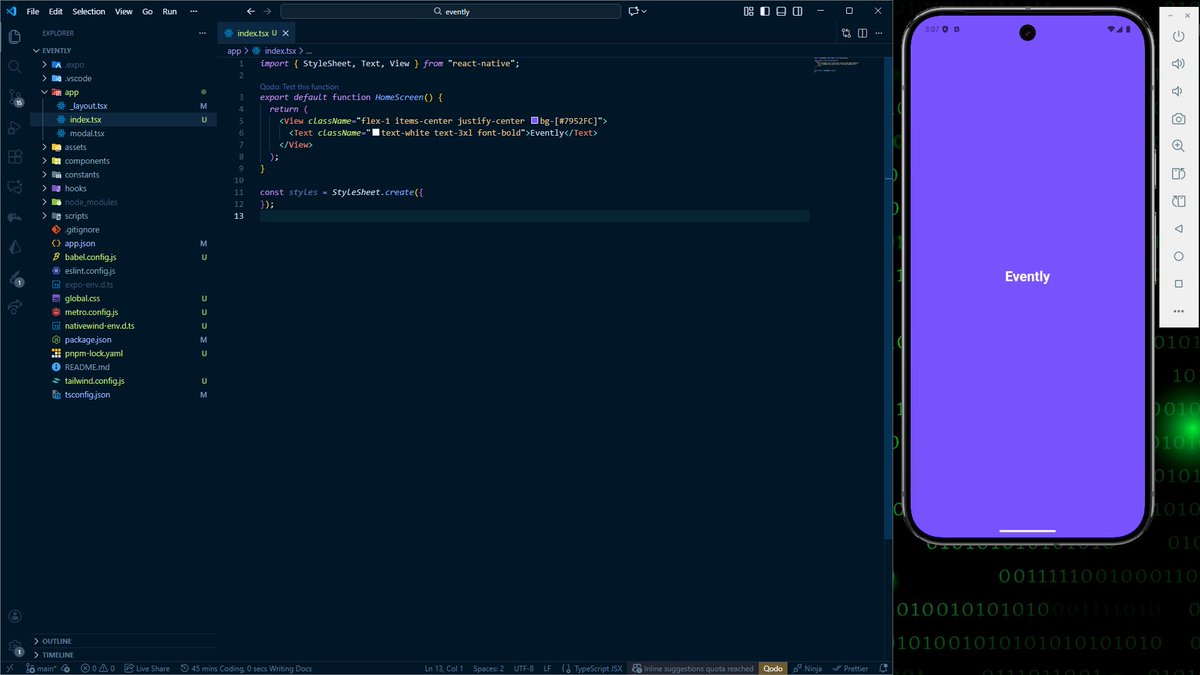
Task: Take an emulator screenshot with the camera icon
Action: 1178,119
